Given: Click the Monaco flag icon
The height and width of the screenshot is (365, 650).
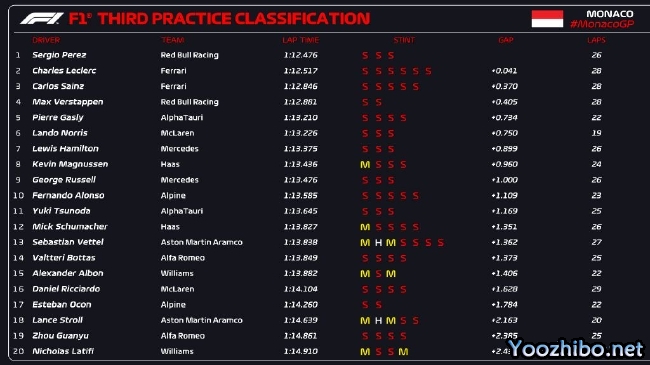Looking at the screenshot, I should pos(547,19).
